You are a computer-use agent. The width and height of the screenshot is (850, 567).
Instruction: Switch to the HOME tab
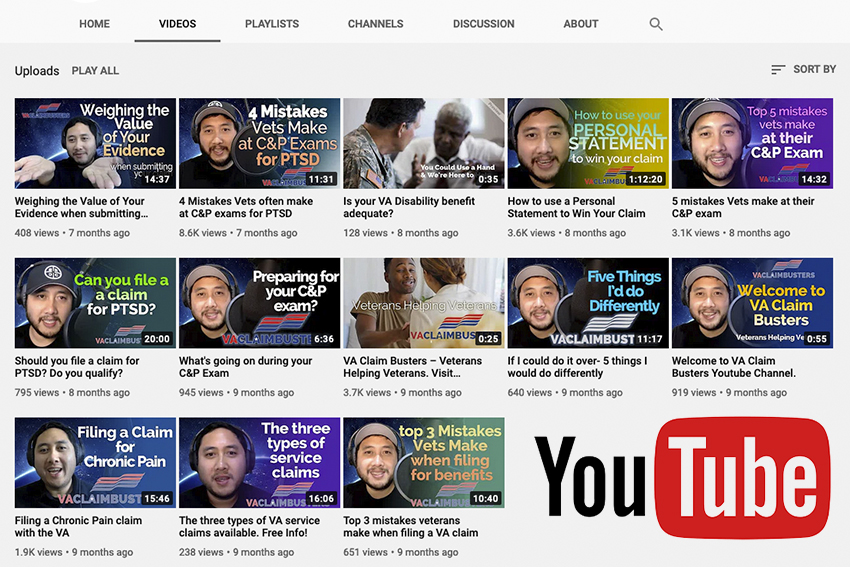click(94, 24)
